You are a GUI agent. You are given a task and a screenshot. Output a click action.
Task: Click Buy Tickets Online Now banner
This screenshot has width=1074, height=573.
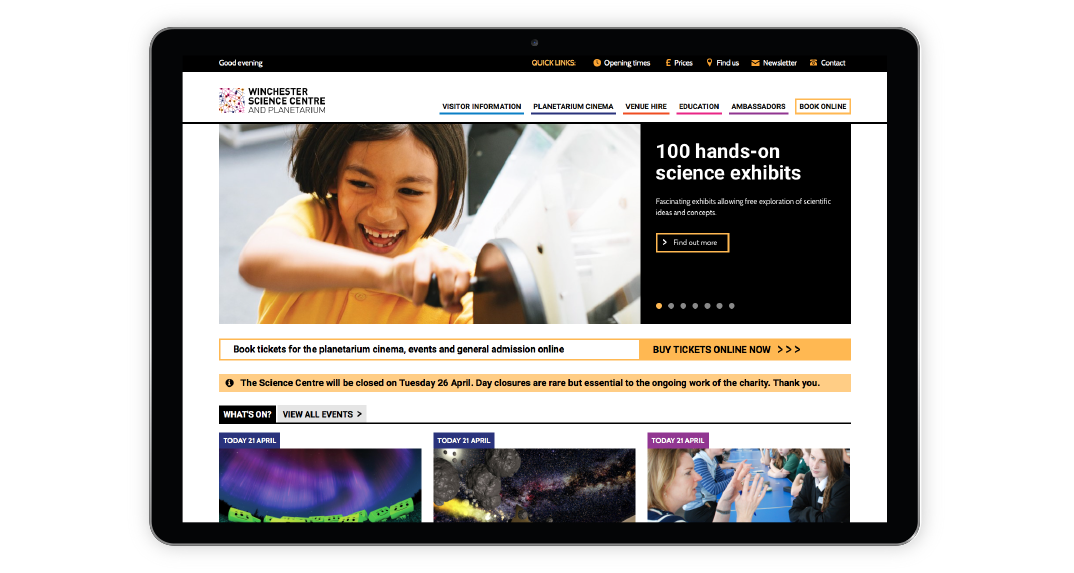point(745,350)
